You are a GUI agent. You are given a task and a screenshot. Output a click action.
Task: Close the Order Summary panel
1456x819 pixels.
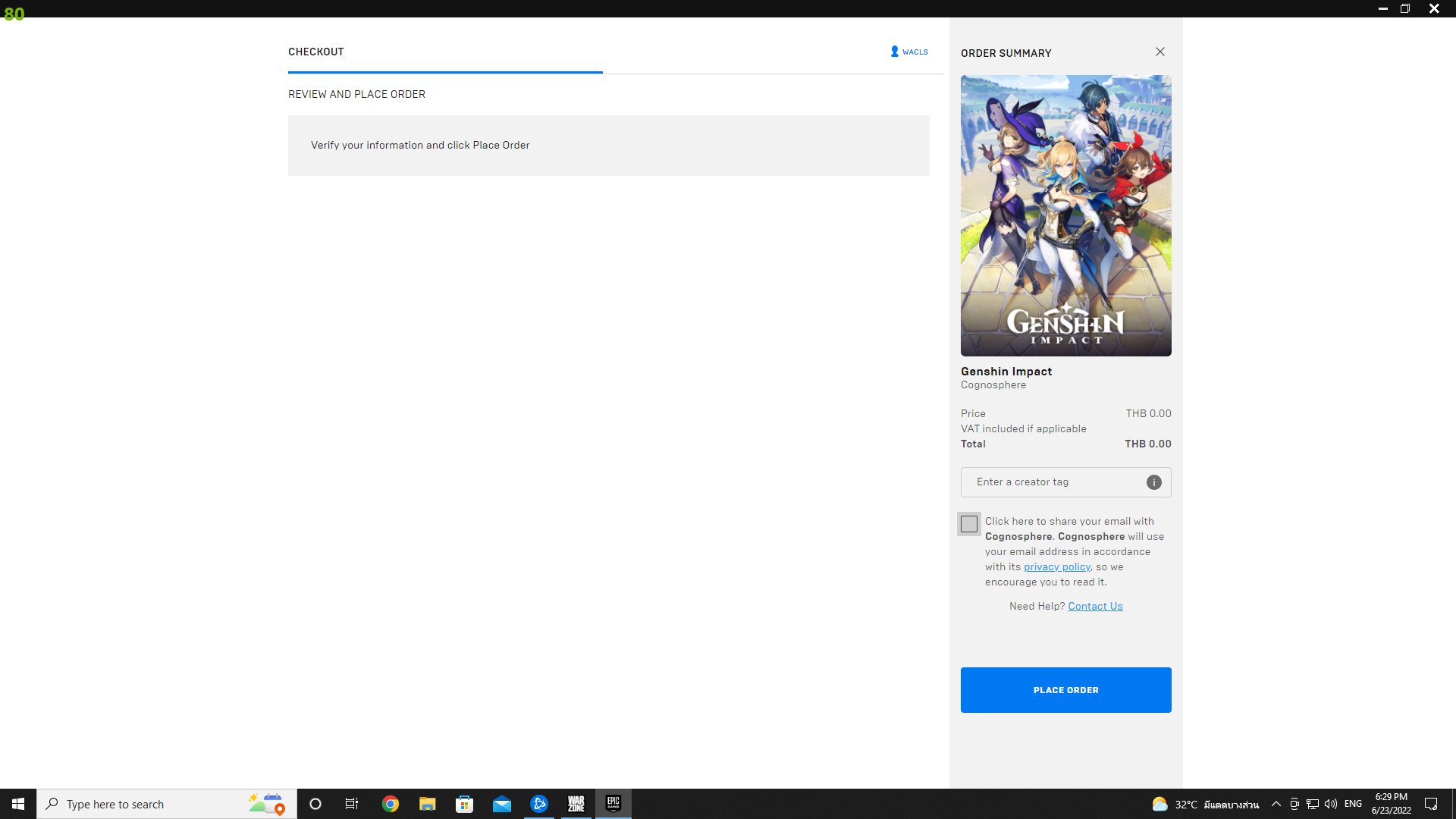coord(1159,52)
